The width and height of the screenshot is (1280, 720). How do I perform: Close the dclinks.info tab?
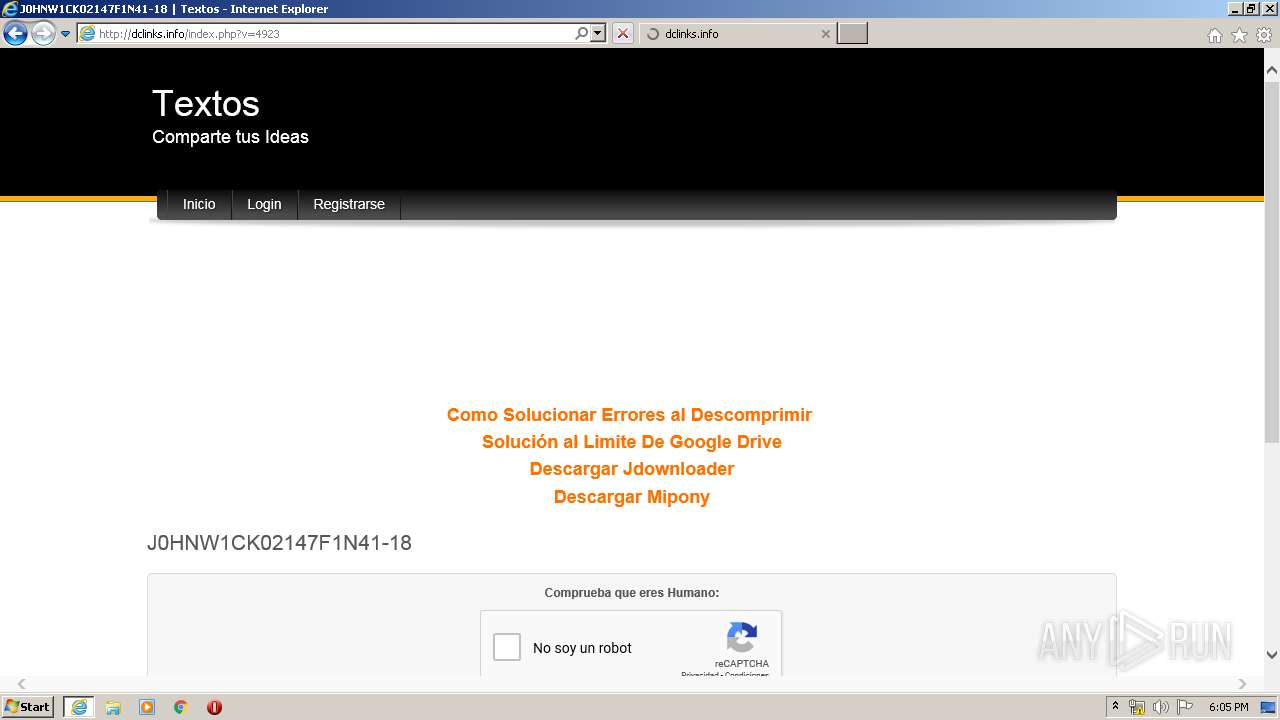click(x=825, y=34)
